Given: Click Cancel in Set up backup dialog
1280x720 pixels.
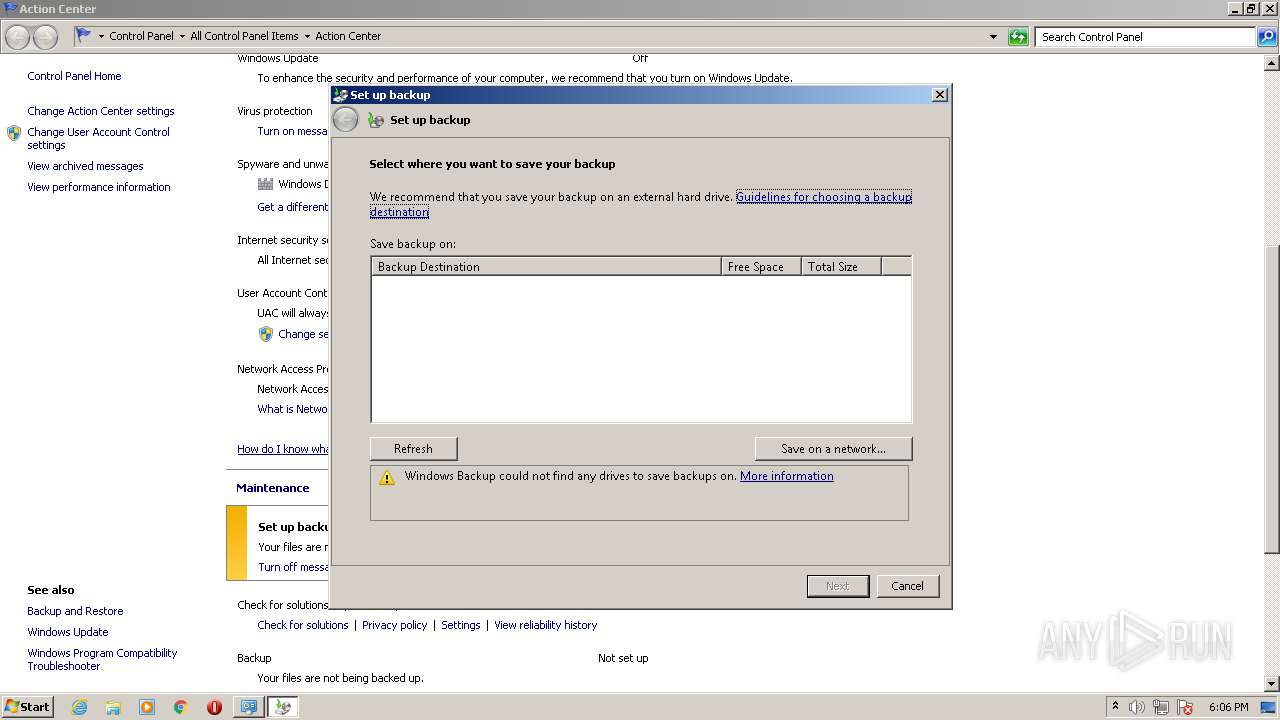Looking at the screenshot, I should pos(907,586).
